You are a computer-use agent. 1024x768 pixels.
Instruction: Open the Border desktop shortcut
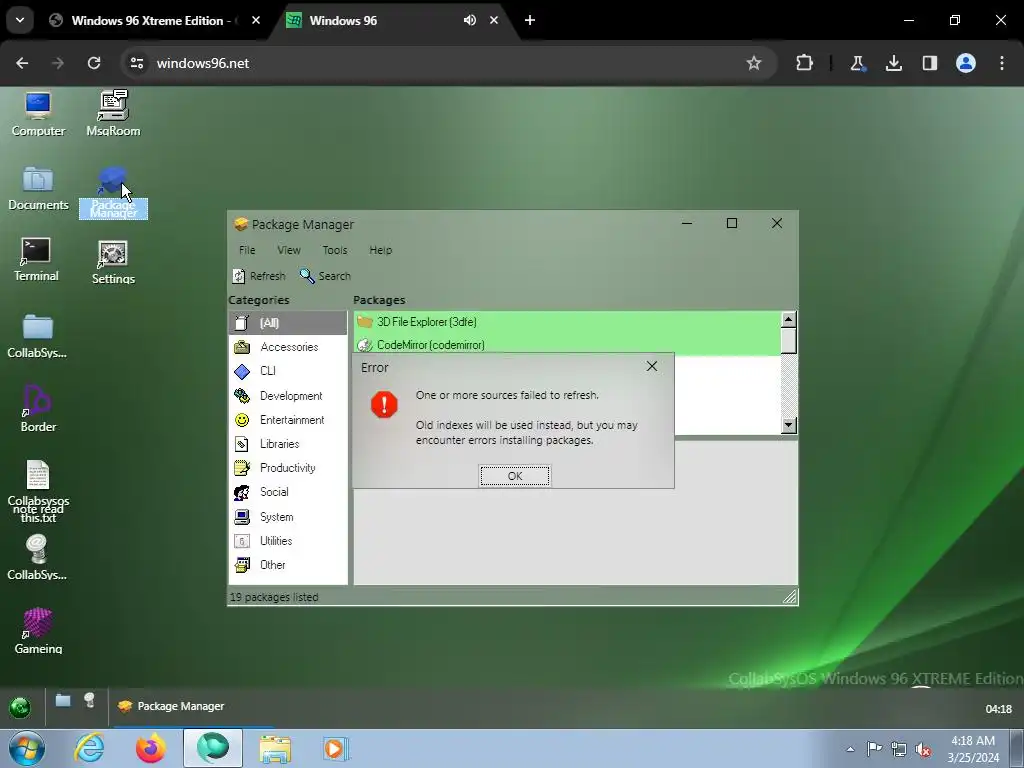point(38,409)
